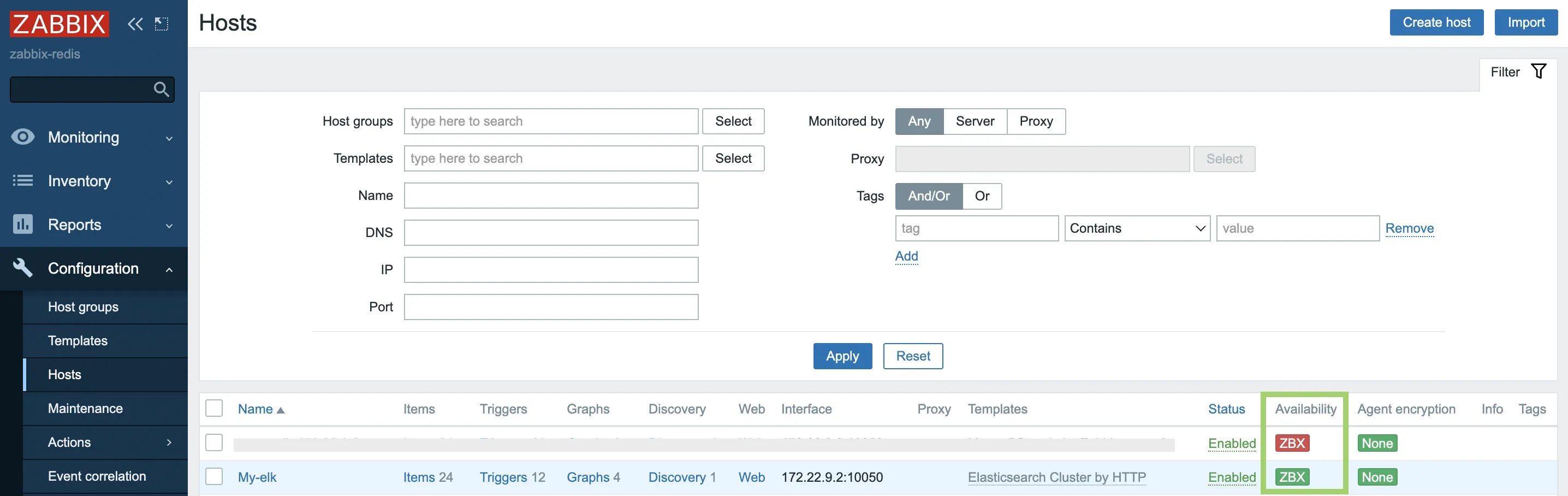Switch tag logic to Or
The height and width of the screenshot is (496, 1568).
[x=981, y=196]
